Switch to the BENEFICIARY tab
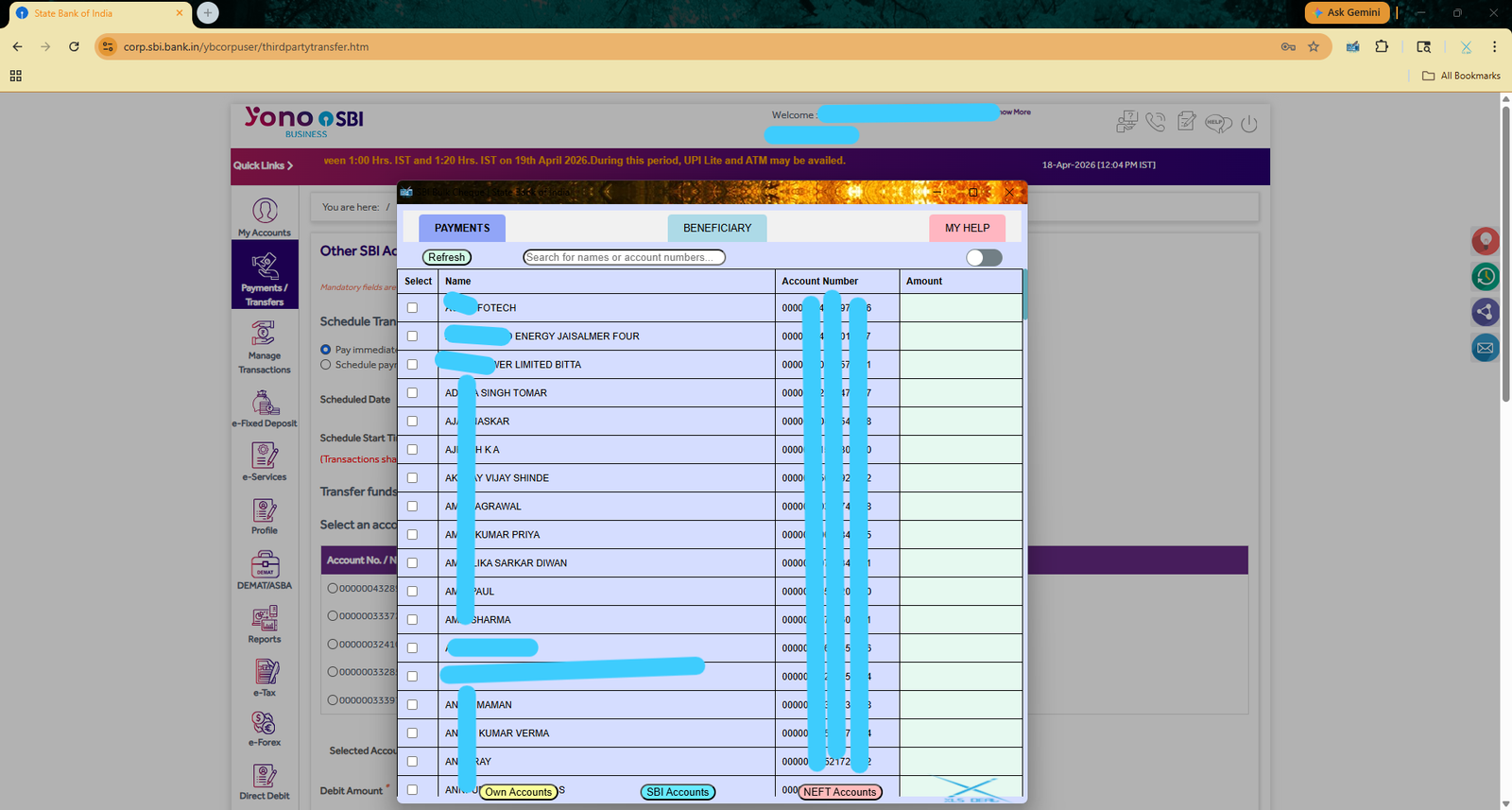 tap(717, 228)
